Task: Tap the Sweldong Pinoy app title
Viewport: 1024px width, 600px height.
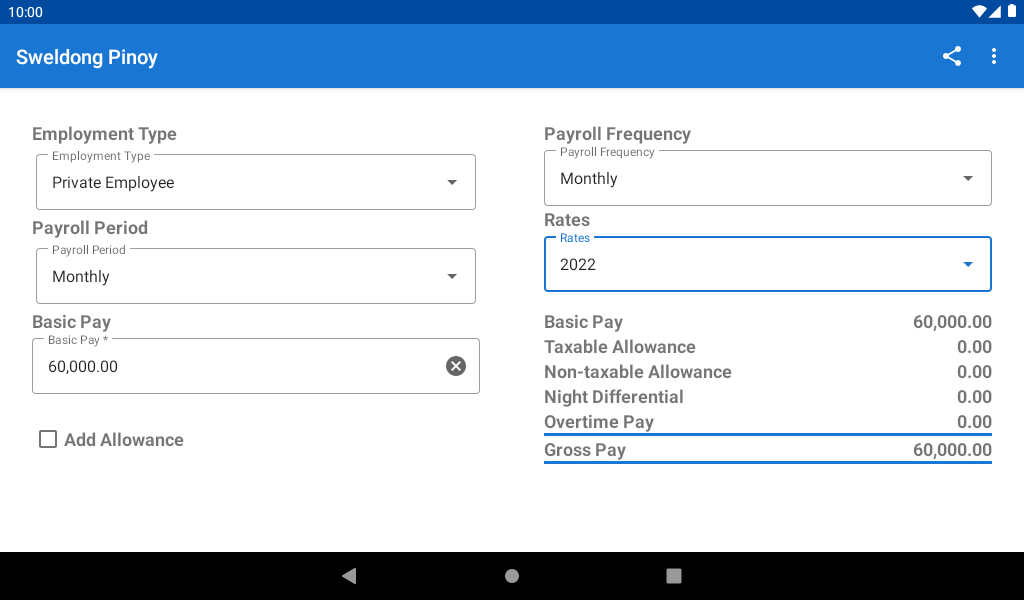Action: pyautogui.click(x=87, y=57)
